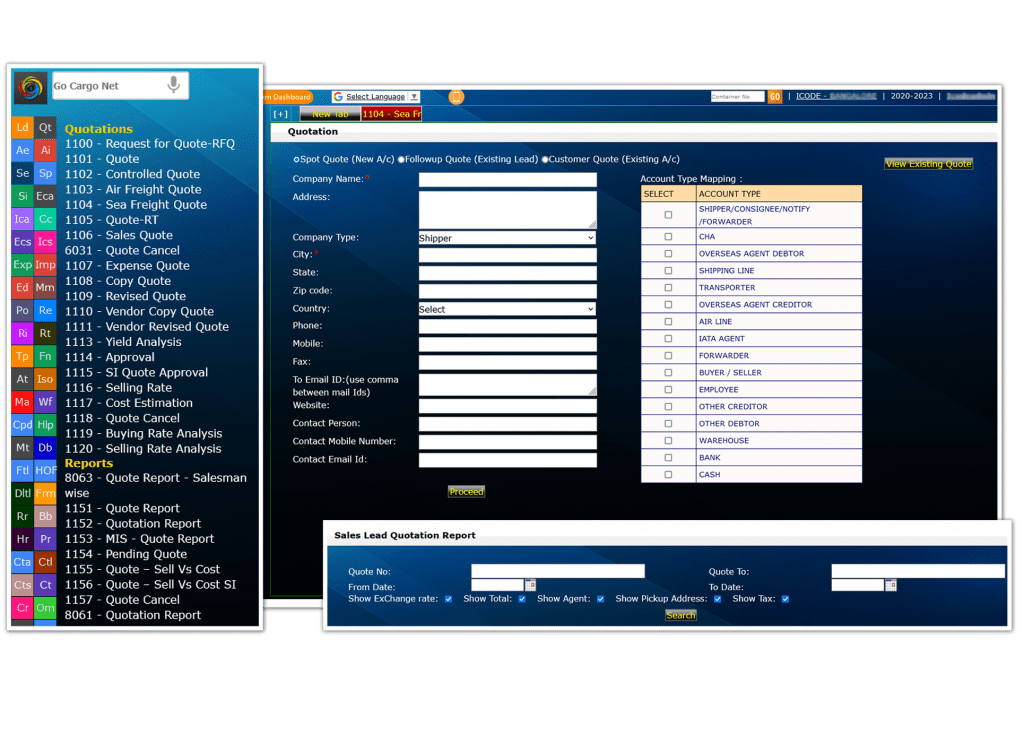The height and width of the screenshot is (743, 1024).
Task: Click the Go Cargo Net logo icon
Action: click(x=30, y=87)
